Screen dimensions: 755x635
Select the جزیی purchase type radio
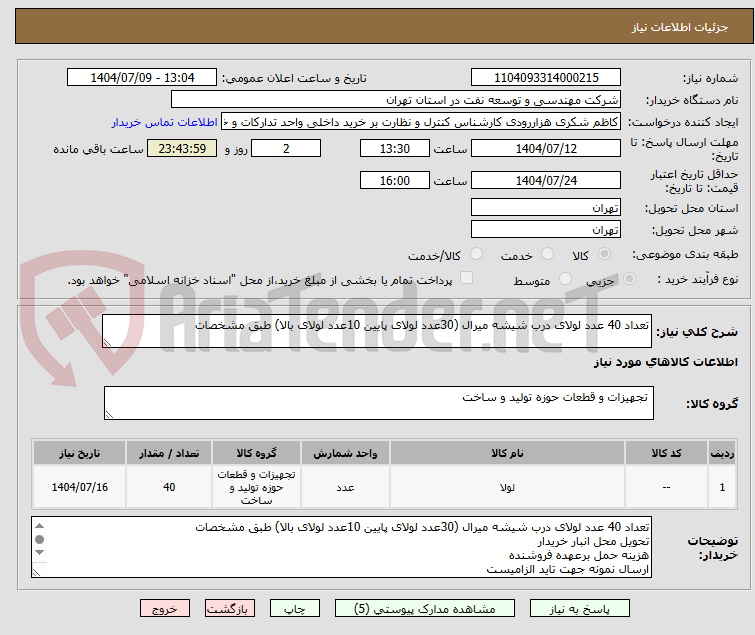click(x=629, y=278)
